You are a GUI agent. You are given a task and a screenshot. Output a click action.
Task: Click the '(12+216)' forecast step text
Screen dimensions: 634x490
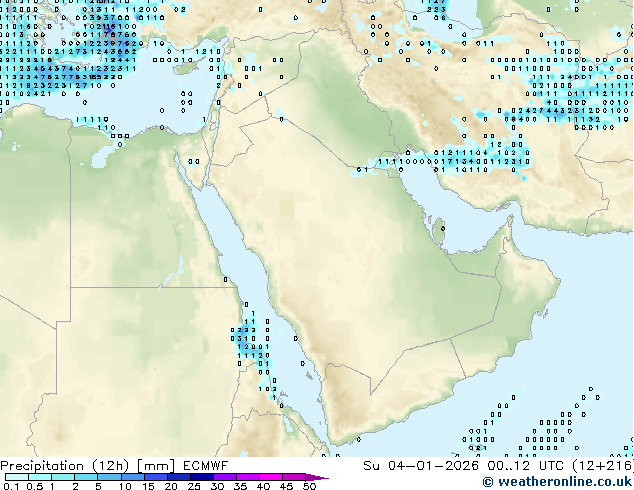coord(602,466)
